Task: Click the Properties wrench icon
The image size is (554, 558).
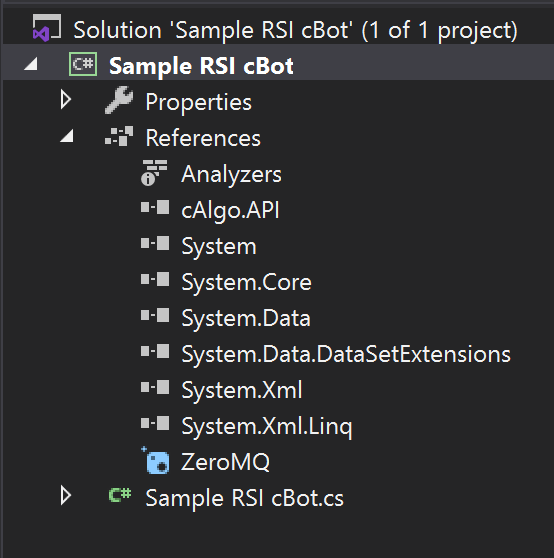Action: click(119, 100)
